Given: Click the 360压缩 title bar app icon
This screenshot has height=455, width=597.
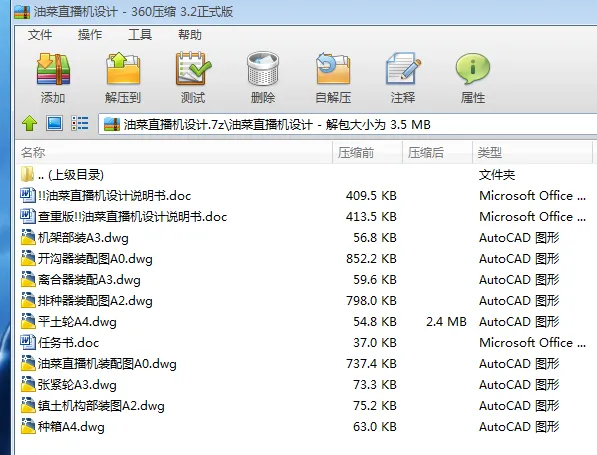Looking at the screenshot, I should pyautogui.click(x=22, y=11).
